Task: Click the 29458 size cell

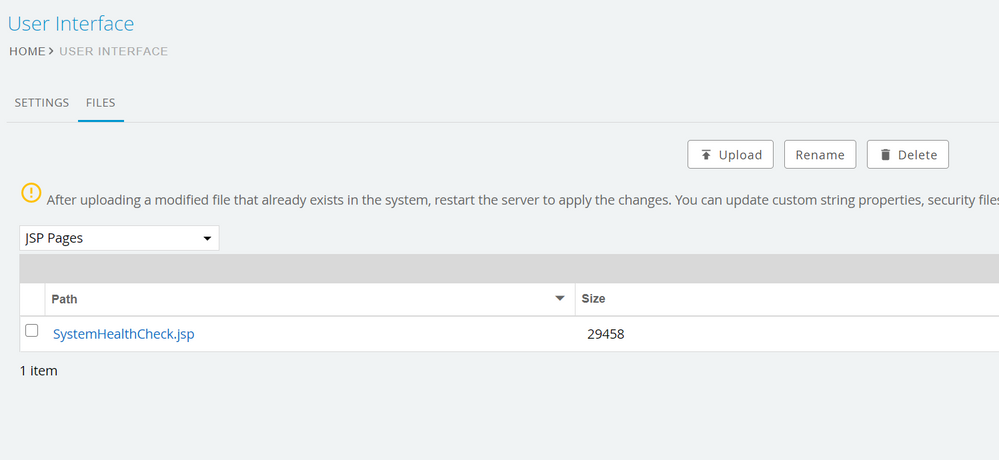Action: coord(606,334)
